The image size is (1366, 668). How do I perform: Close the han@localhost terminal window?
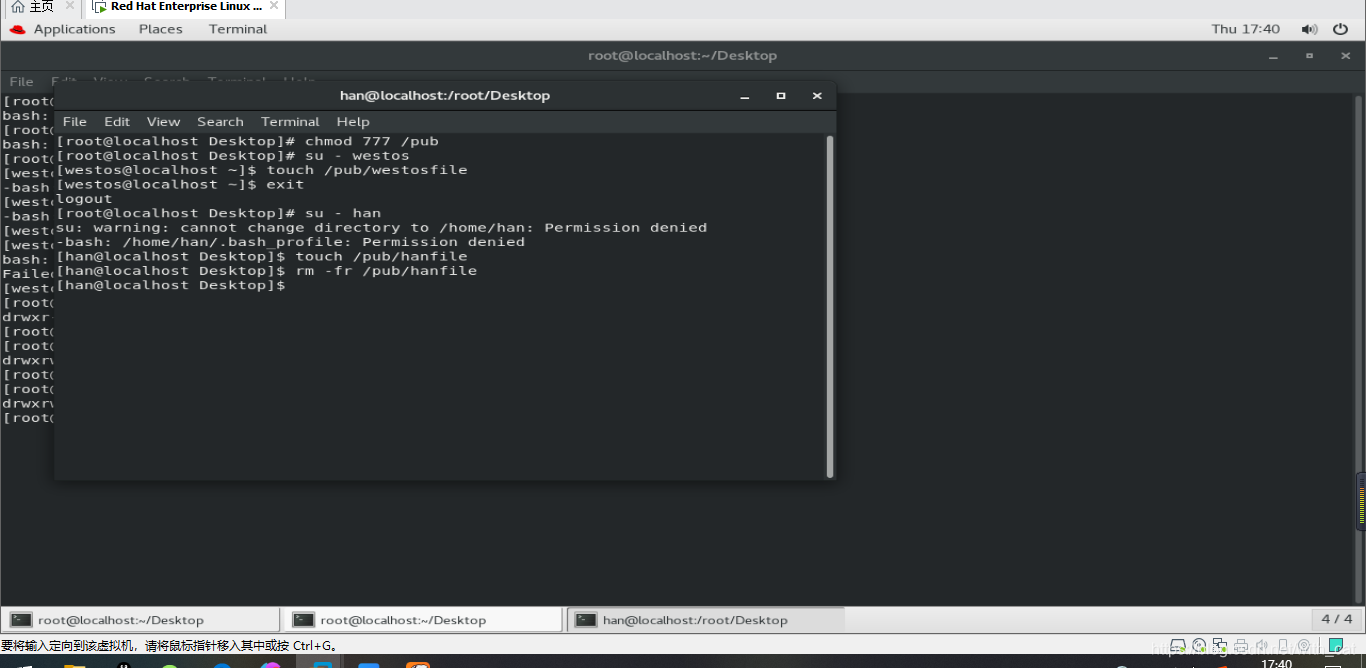tap(817, 96)
